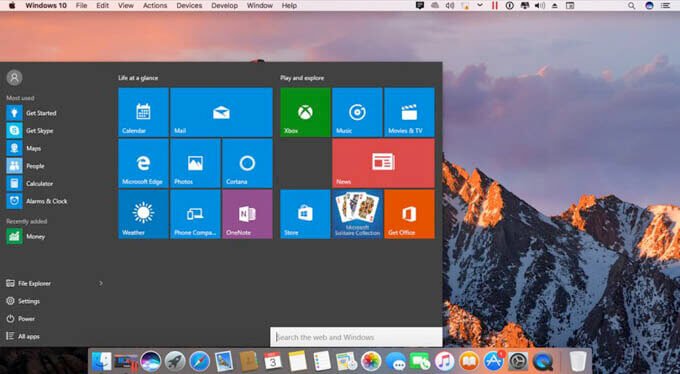This screenshot has width=680, height=374.
Task: Open Spotlight search in menu bar
Action: click(x=631, y=6)
